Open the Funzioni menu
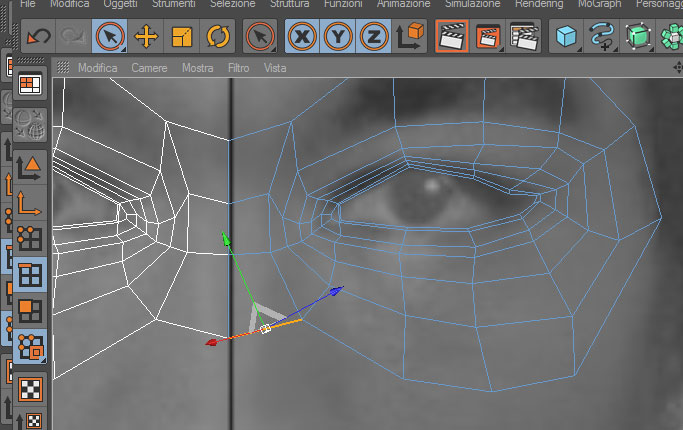683x430 pixels. [x=343, y=4]
